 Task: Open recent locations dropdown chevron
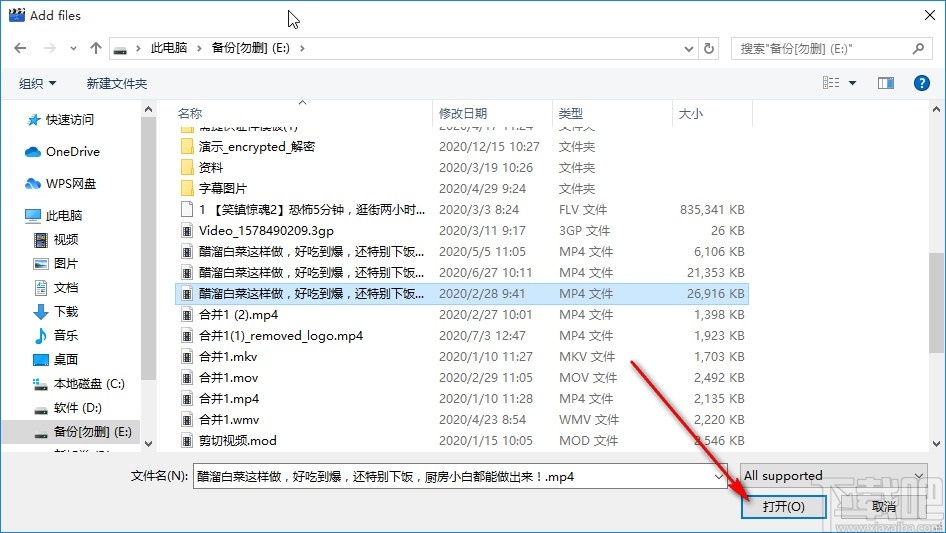coord(73,48)
